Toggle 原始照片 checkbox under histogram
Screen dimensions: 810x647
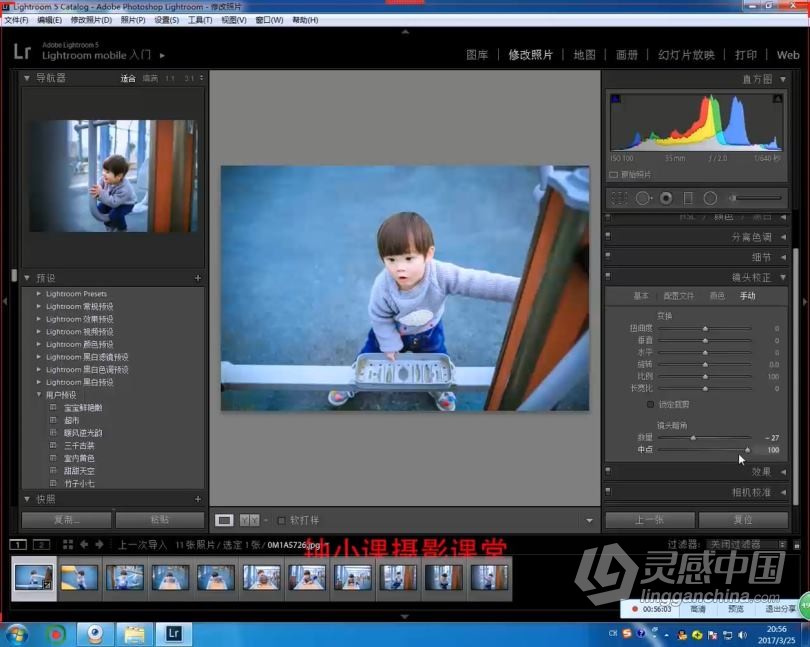pos(613,175)
